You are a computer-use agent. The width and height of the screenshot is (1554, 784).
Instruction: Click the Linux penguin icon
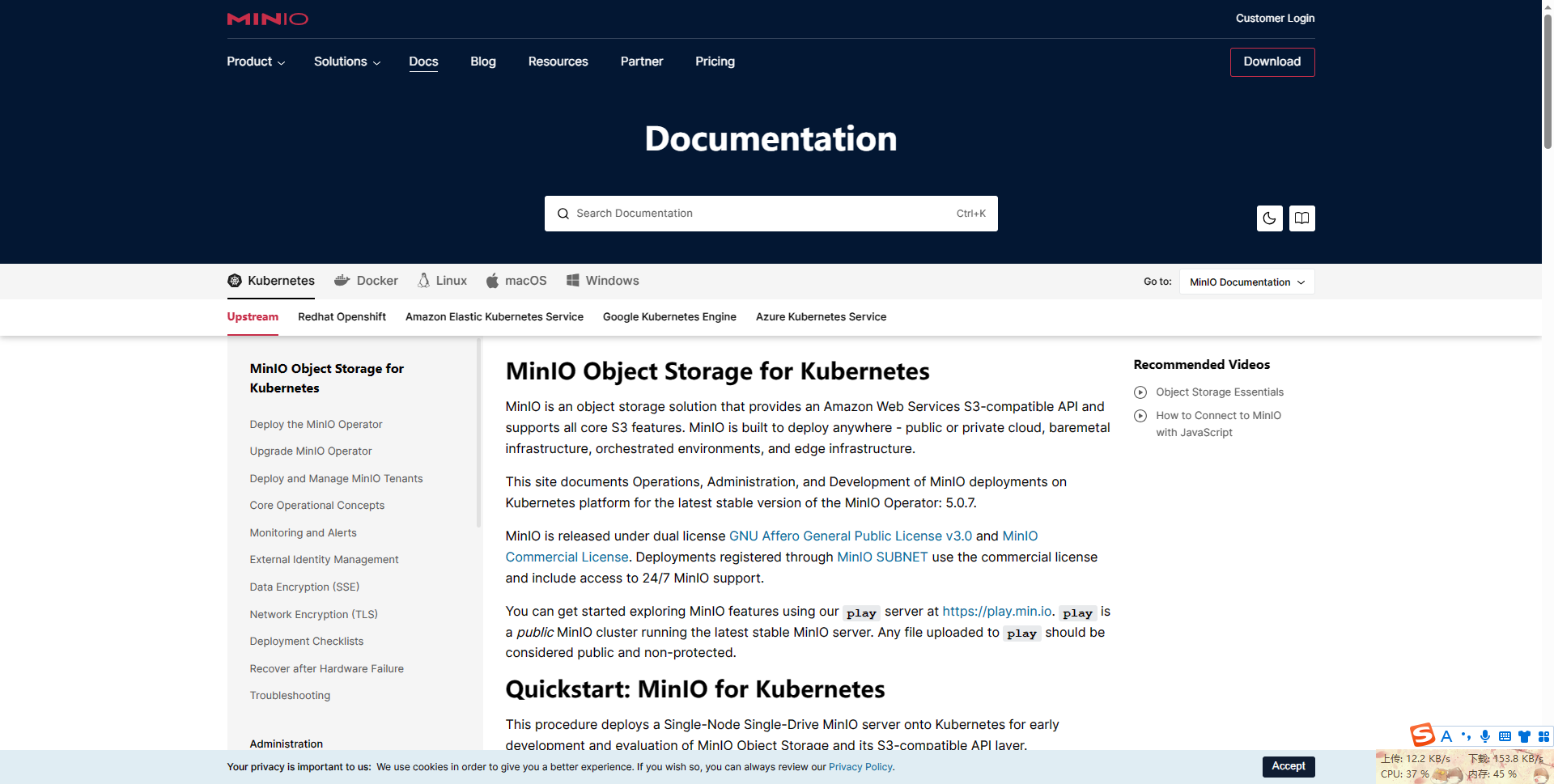(x=423, y=281)
